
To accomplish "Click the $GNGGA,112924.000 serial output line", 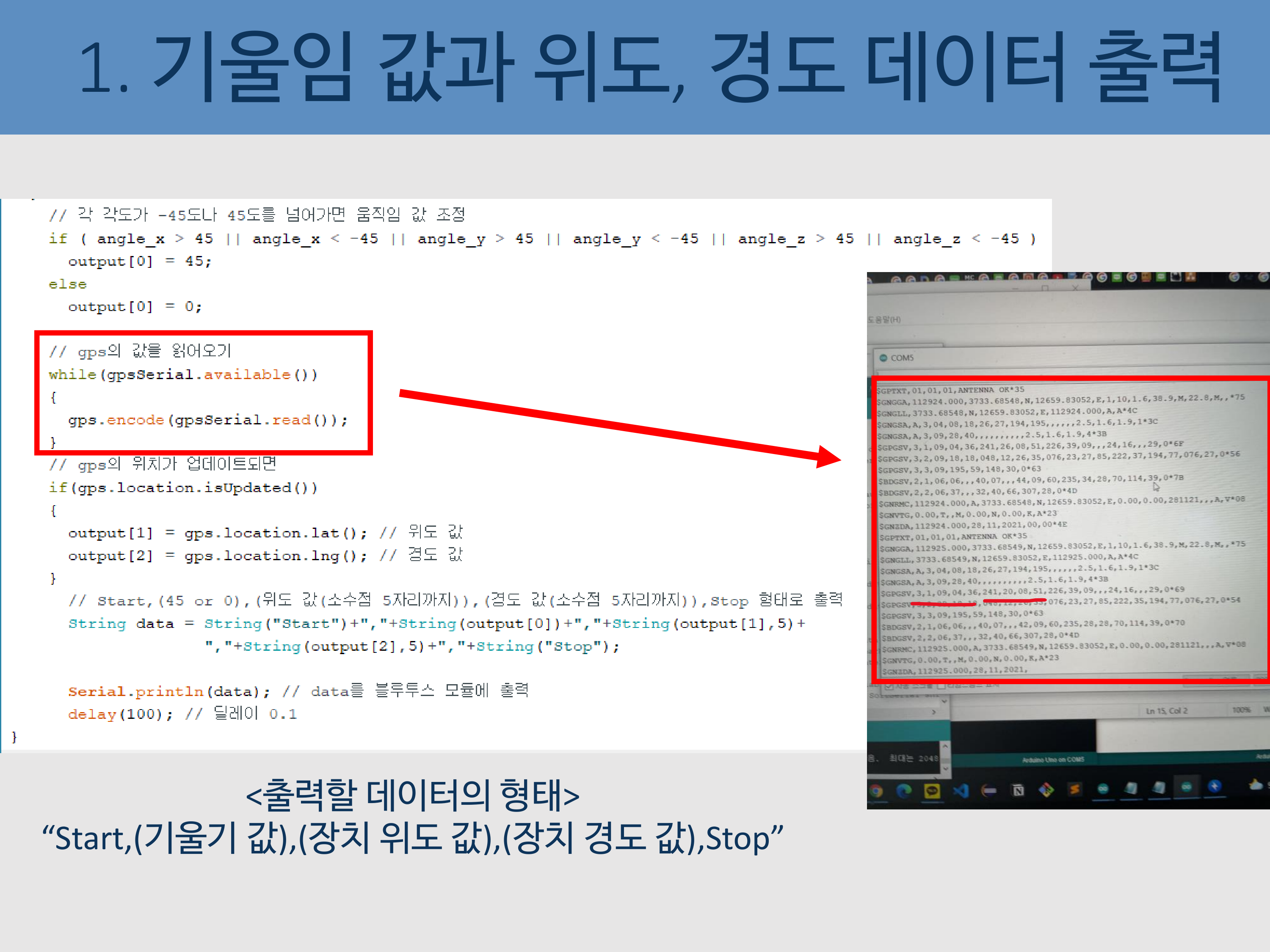I will point(1060,399).
